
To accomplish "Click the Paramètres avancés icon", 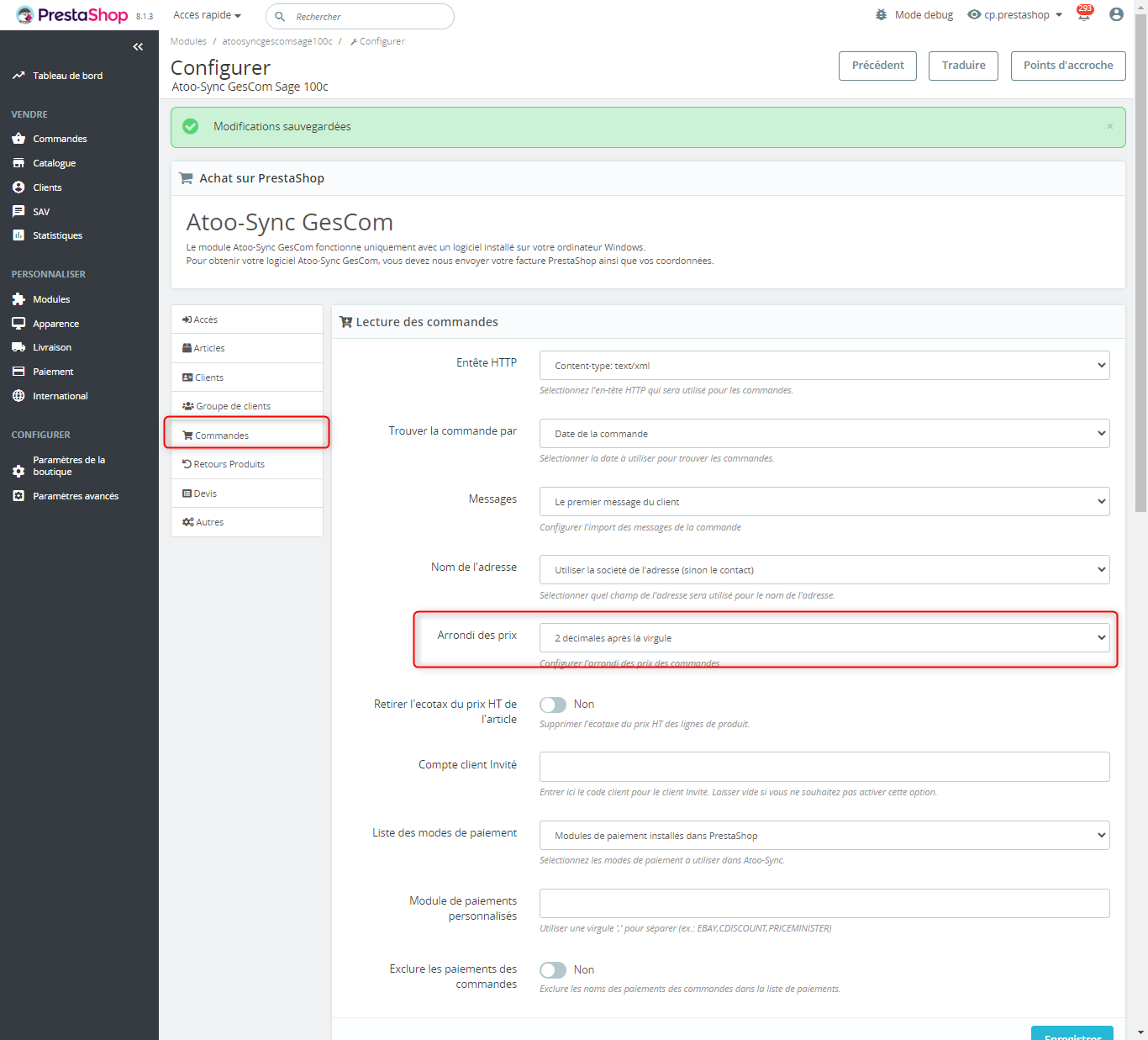I will tap(18, 496).
